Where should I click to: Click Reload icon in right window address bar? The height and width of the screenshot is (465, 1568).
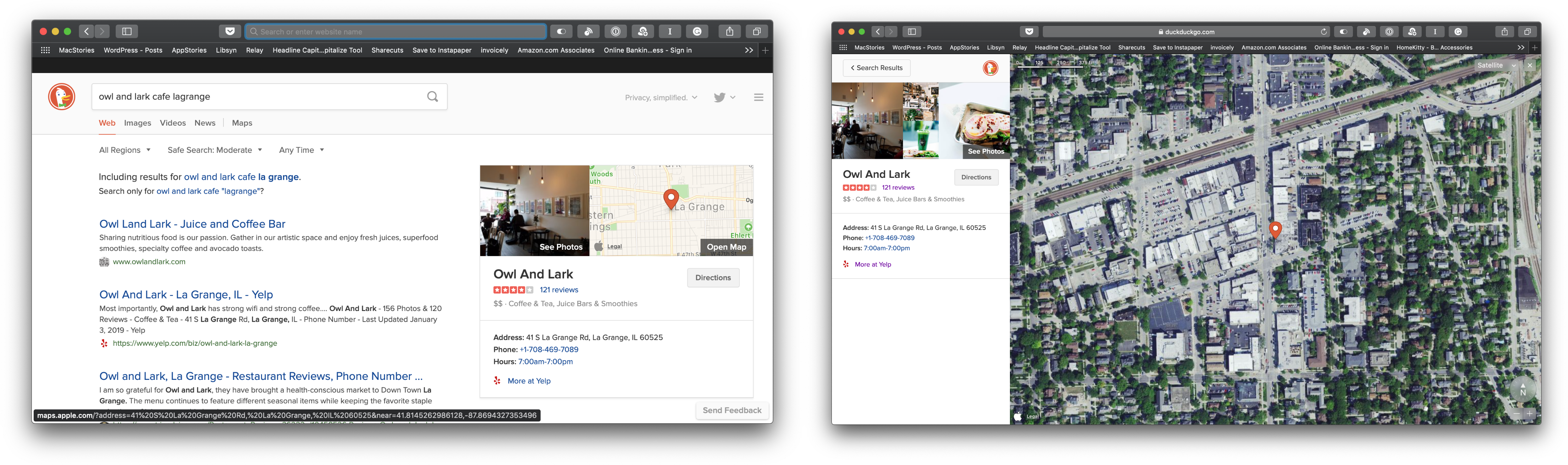pos(1323,32)
